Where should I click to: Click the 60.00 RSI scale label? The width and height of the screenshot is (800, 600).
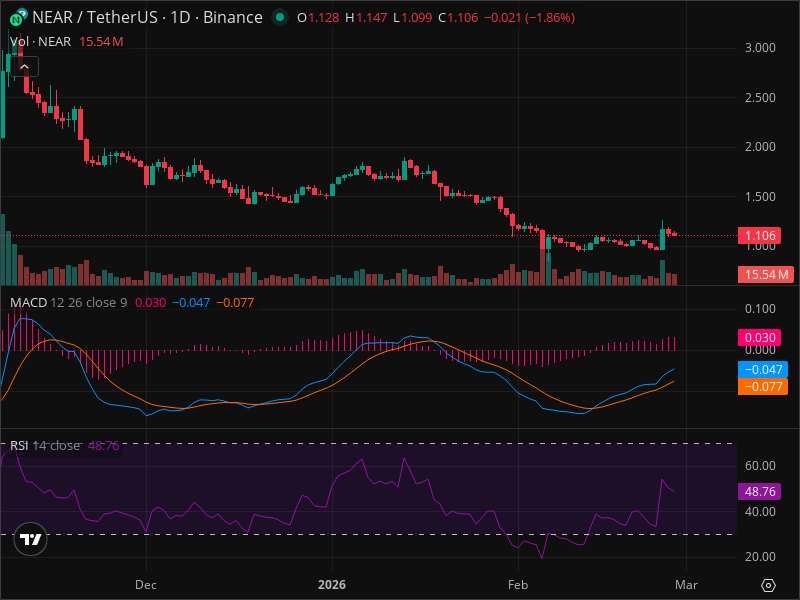(760, 465)
